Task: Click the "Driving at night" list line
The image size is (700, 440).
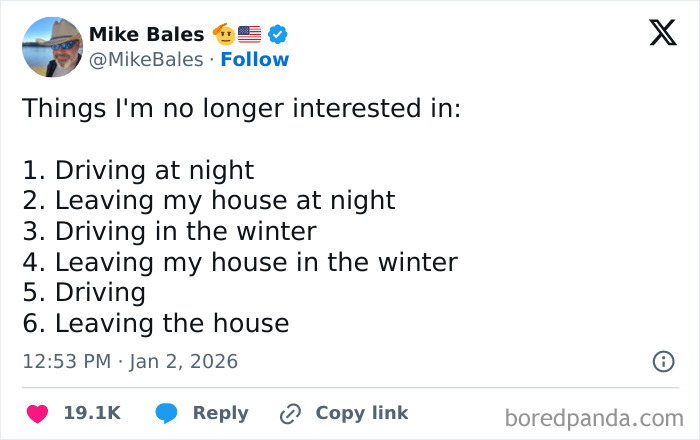Action: click(138, 170)
